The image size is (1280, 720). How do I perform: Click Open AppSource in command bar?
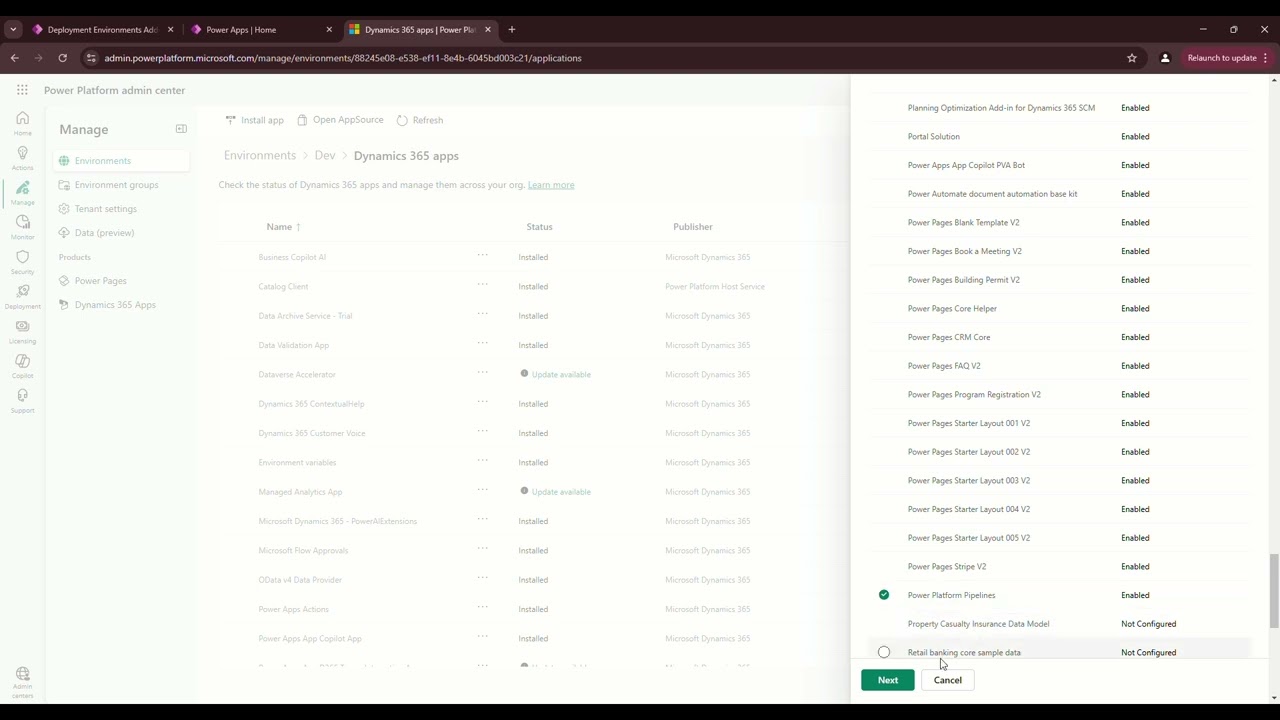(x=340, y=120)
